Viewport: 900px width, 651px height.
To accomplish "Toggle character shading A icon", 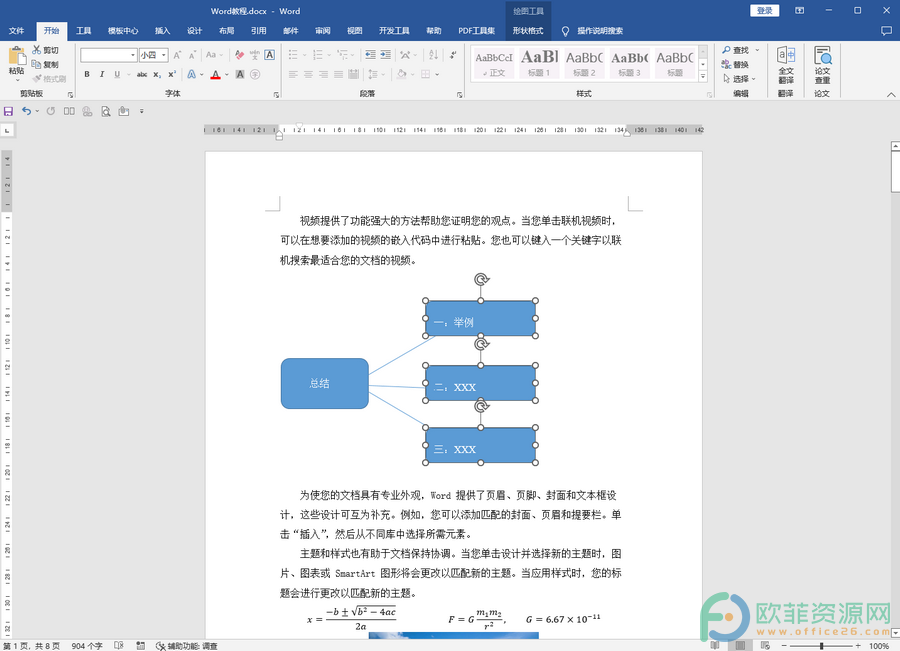I will pyautogui.click(x=240, y=74).
